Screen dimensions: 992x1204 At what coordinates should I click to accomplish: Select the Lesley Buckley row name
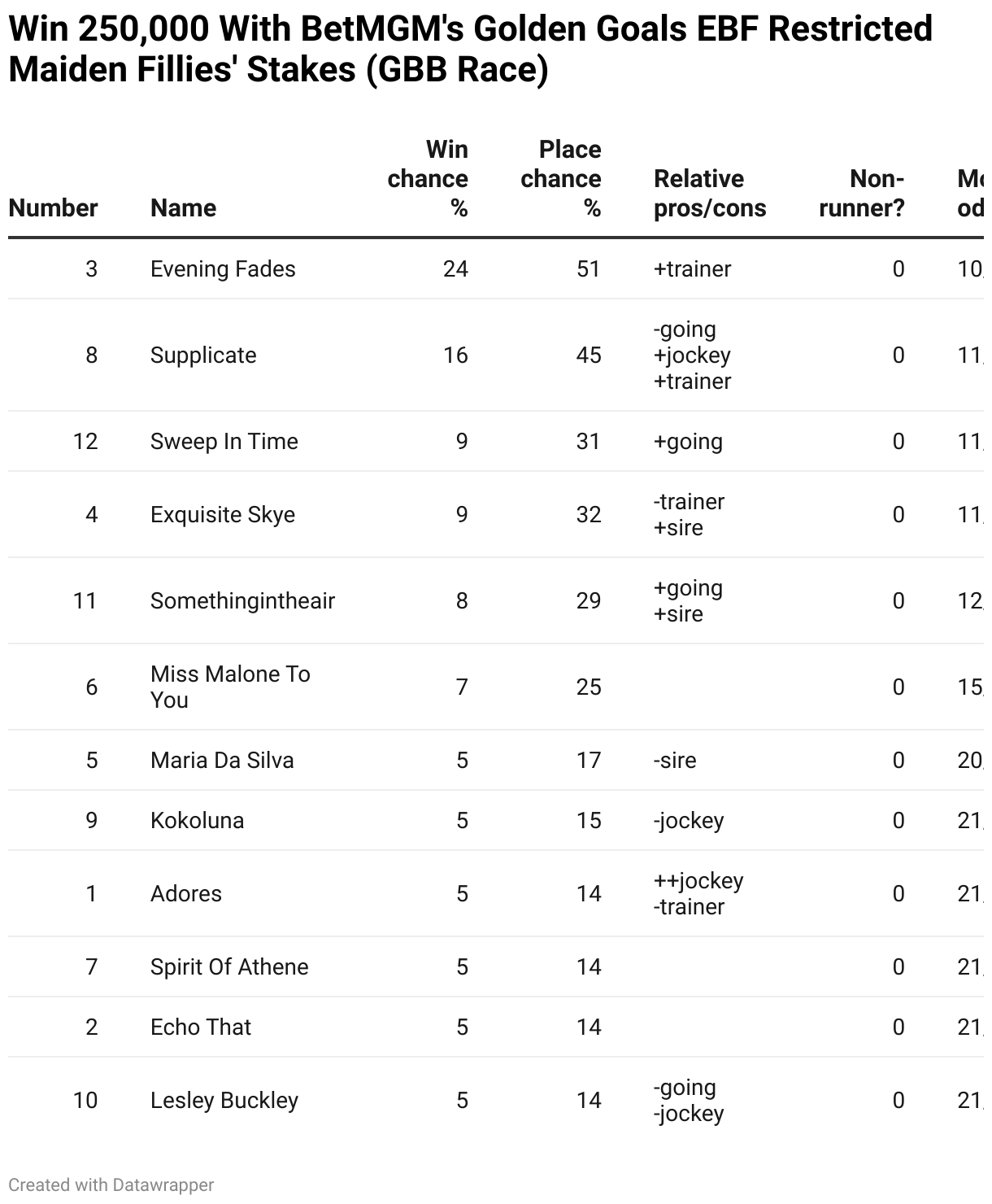tap(224, 1101)
